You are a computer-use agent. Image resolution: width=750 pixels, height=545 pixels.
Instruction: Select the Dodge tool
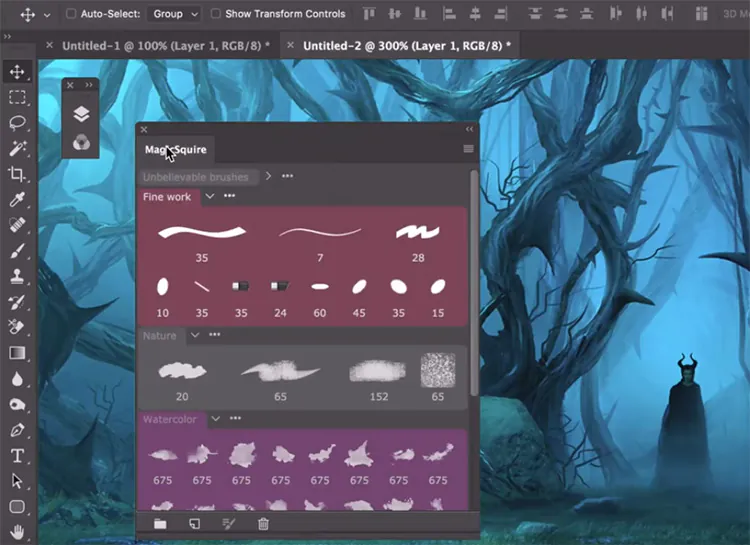17,405
